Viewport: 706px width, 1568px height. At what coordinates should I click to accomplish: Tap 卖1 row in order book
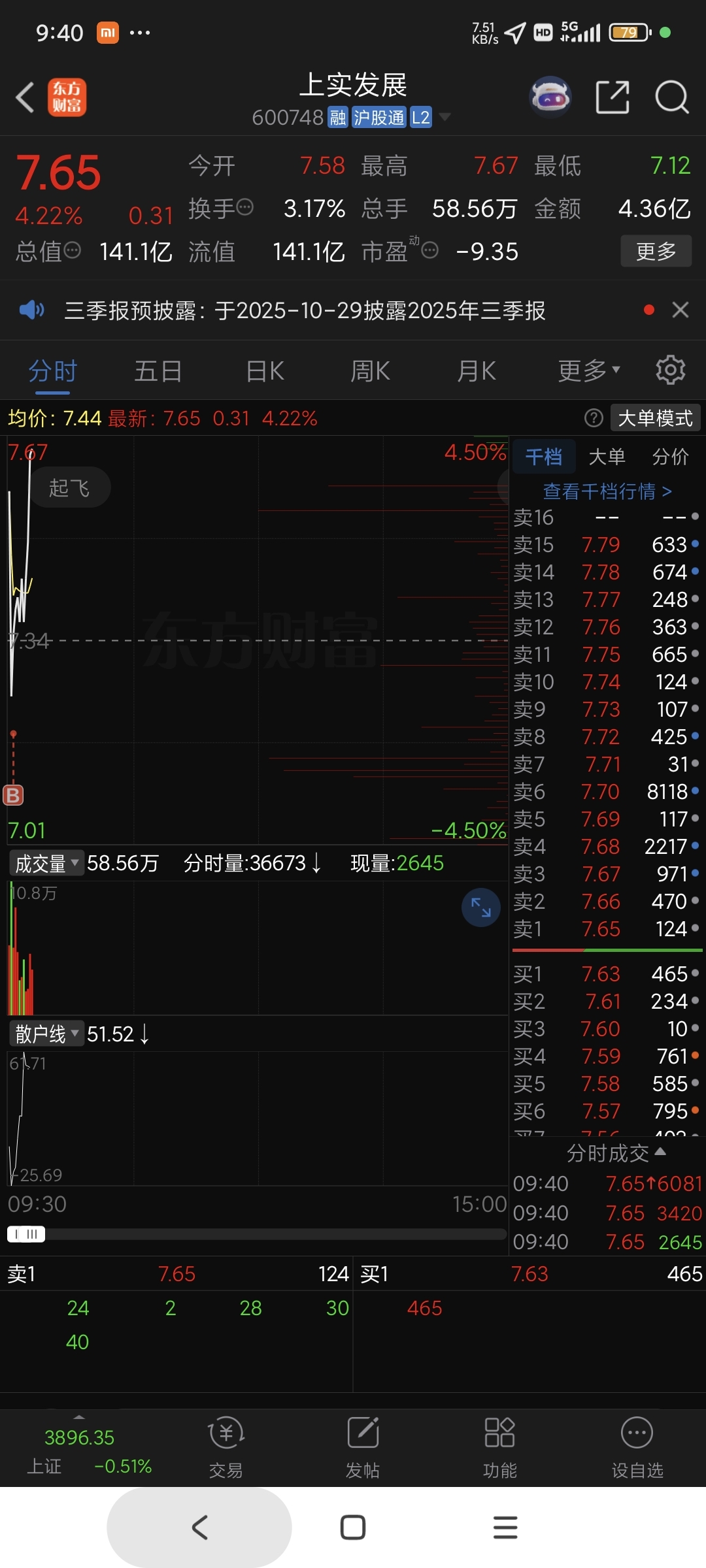pyautogui.click(x=607, y=929)
